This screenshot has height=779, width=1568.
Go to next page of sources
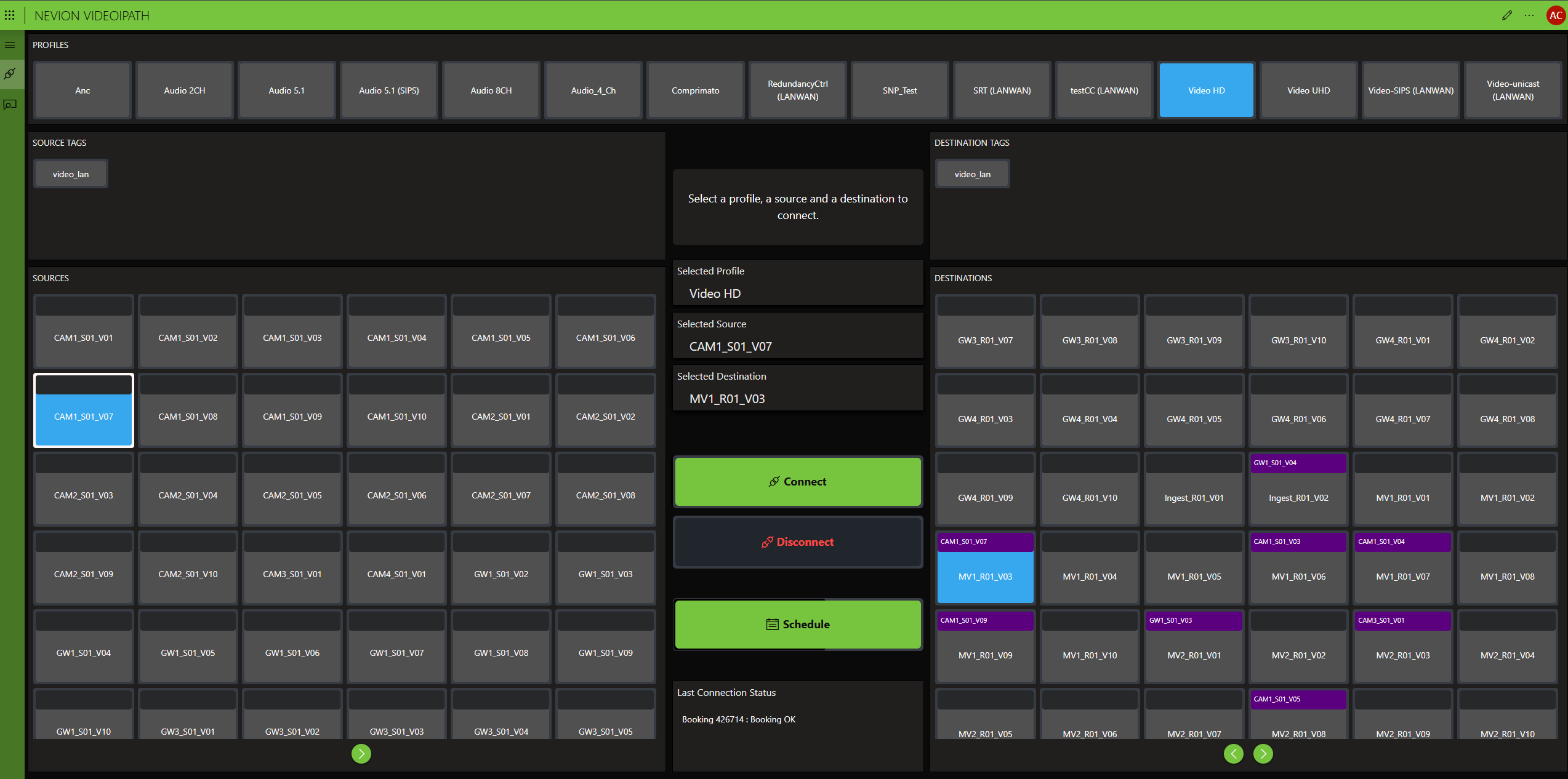click(361, 753)
